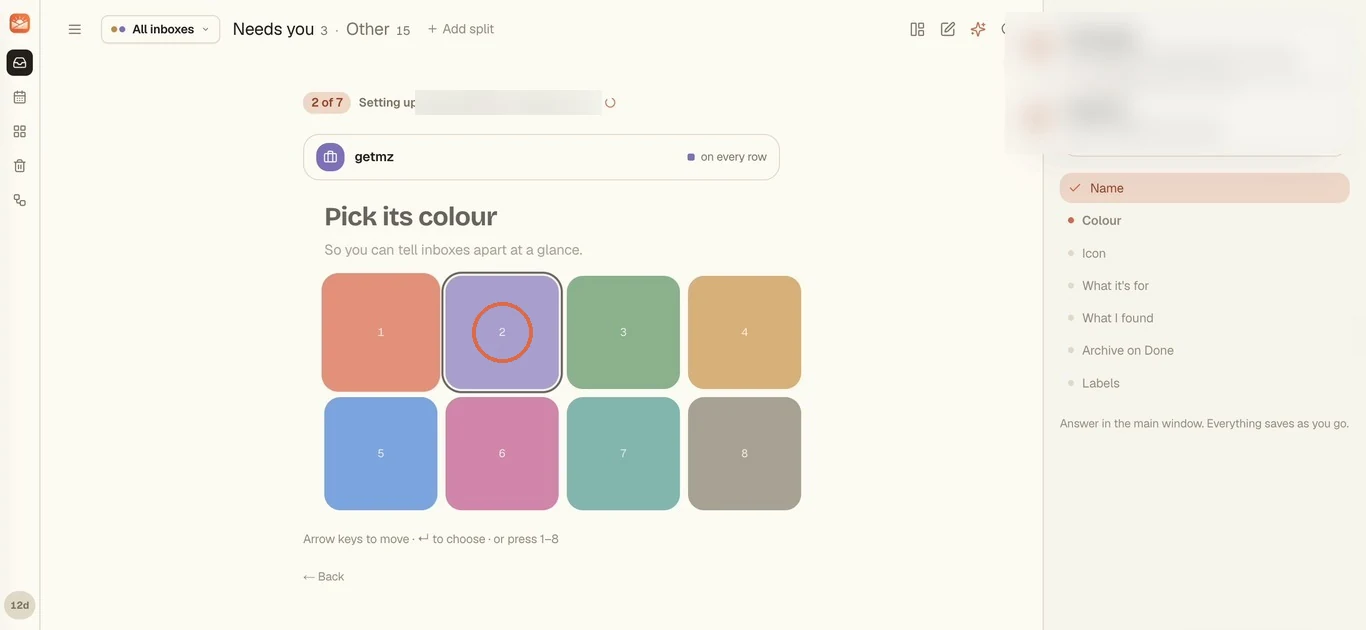Viewport: 1366px width, 630px height.
Task: Pick colour swatch 2 purple
Action: (x=502, y=332)
